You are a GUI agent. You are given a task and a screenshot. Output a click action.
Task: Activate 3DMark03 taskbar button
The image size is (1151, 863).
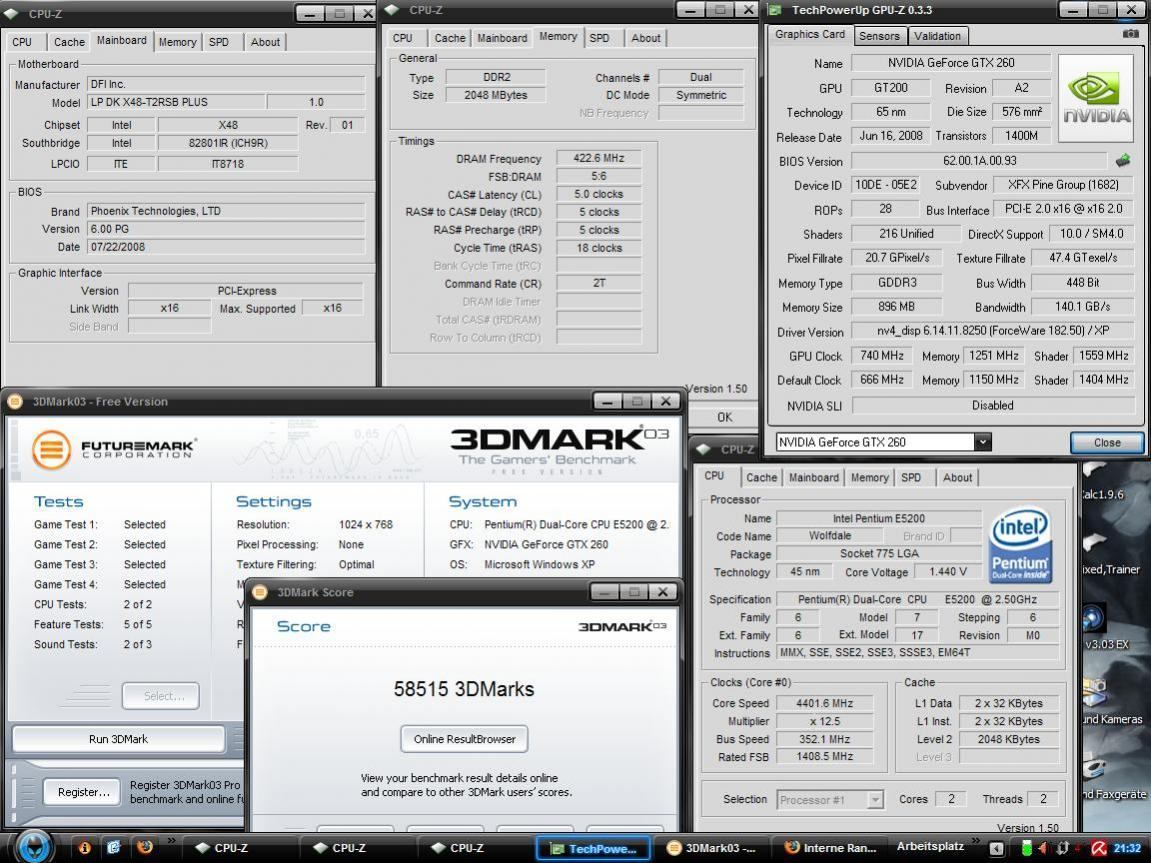(711, 848)
